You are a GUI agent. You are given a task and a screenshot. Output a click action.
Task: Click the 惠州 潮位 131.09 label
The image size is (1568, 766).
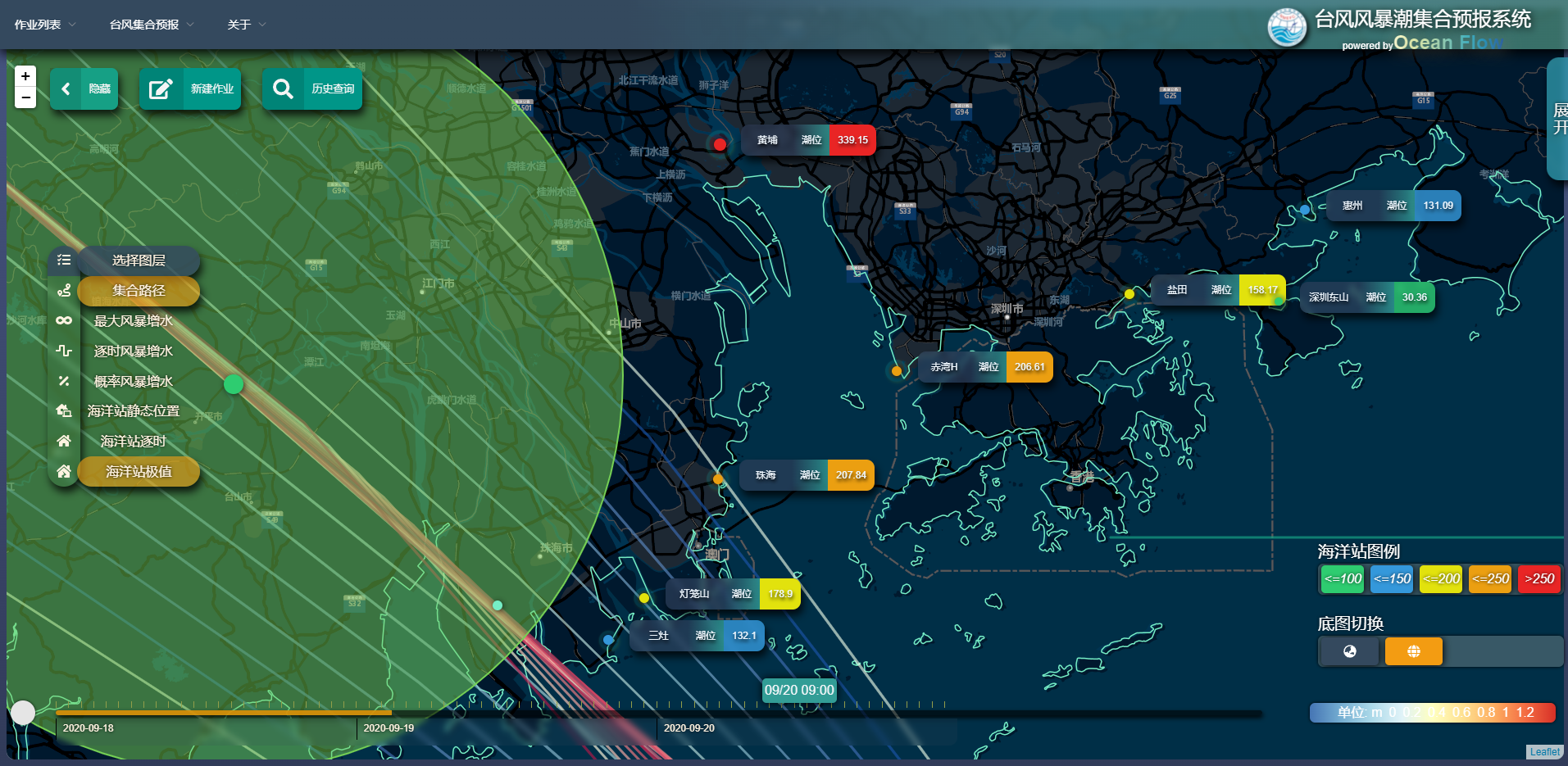point(1393,206)
